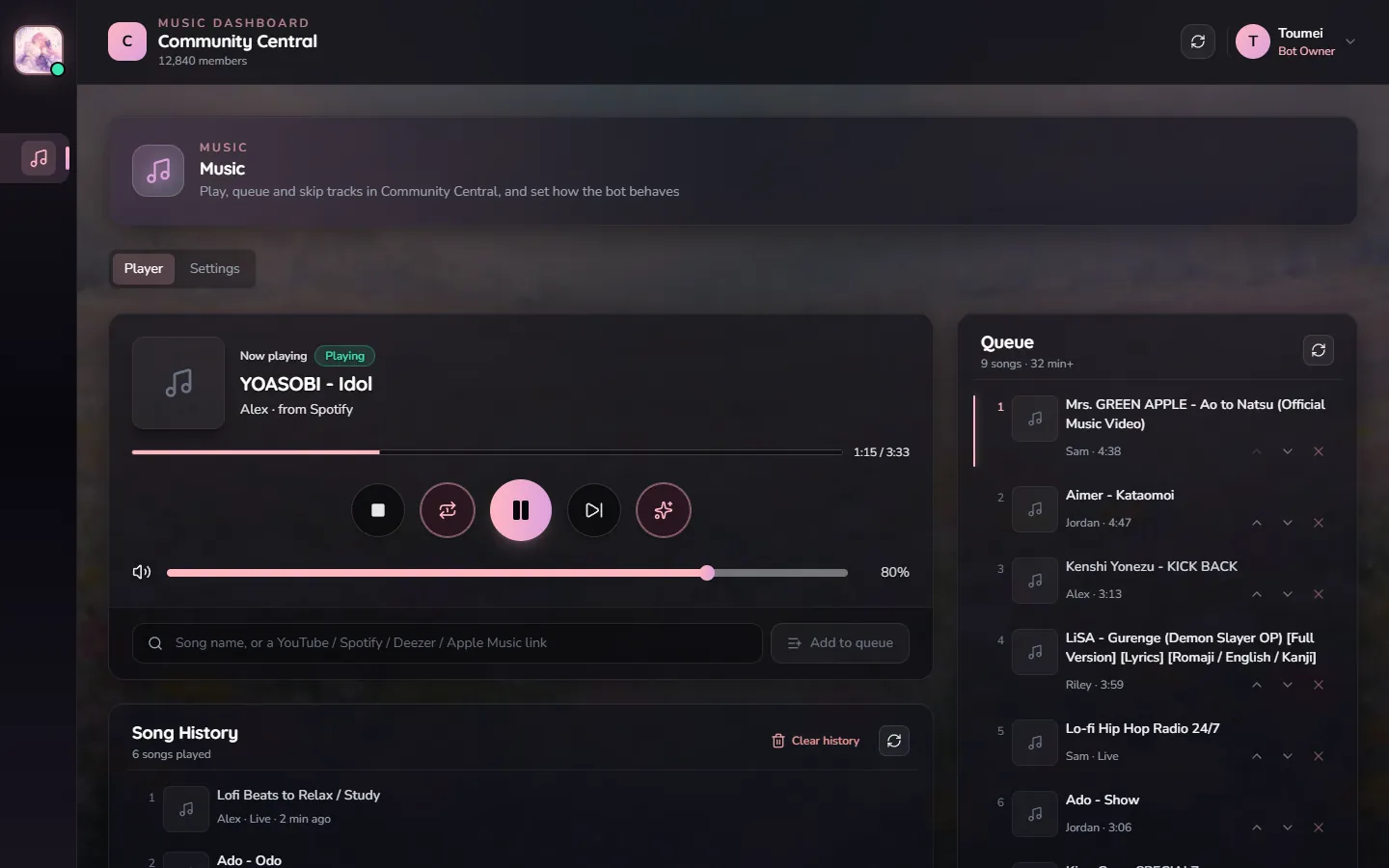Remove Ado - Show from queue
The image size is (1389, 868).
pos(1319,827)
